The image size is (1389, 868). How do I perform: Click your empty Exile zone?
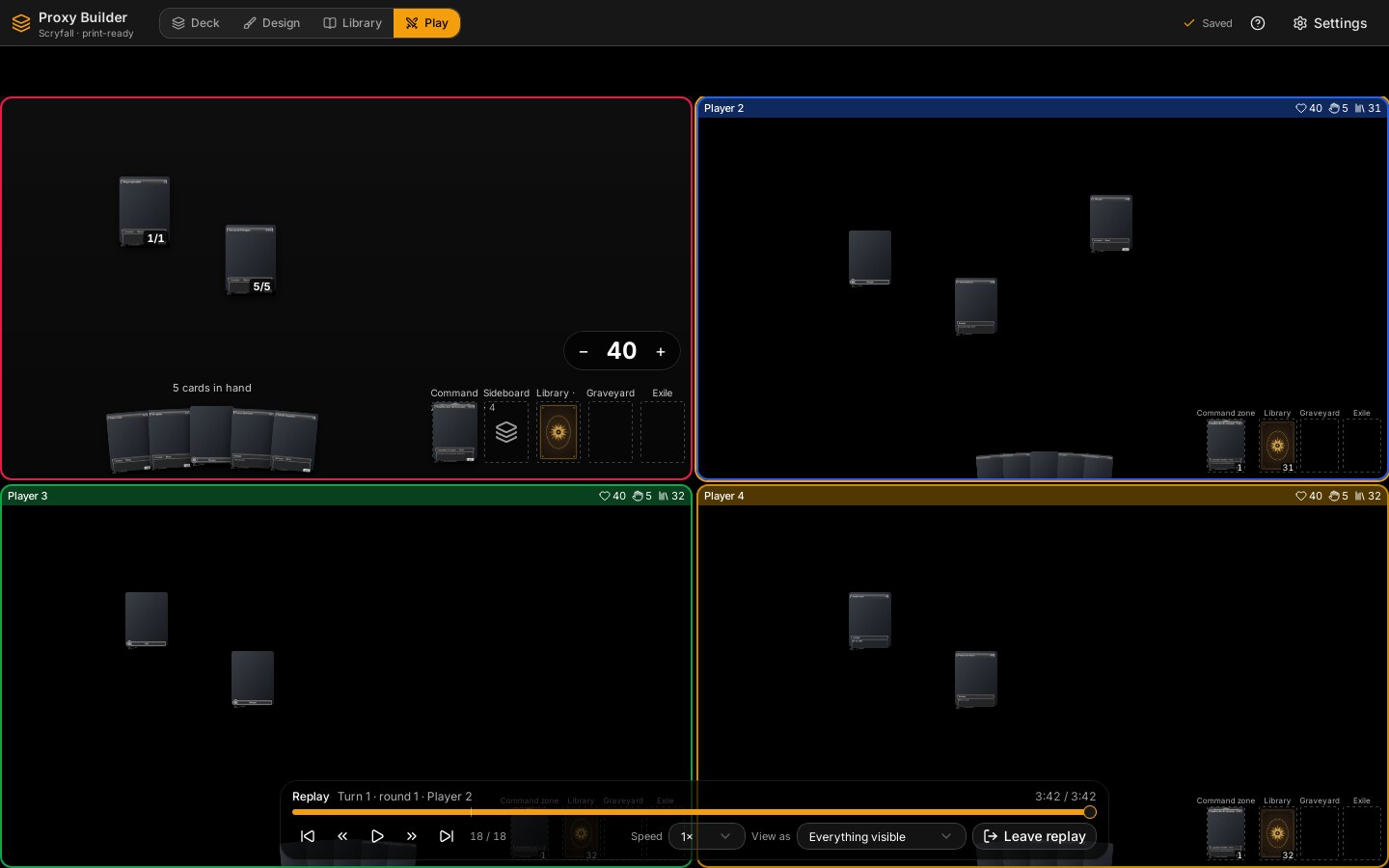pos(663,432)
